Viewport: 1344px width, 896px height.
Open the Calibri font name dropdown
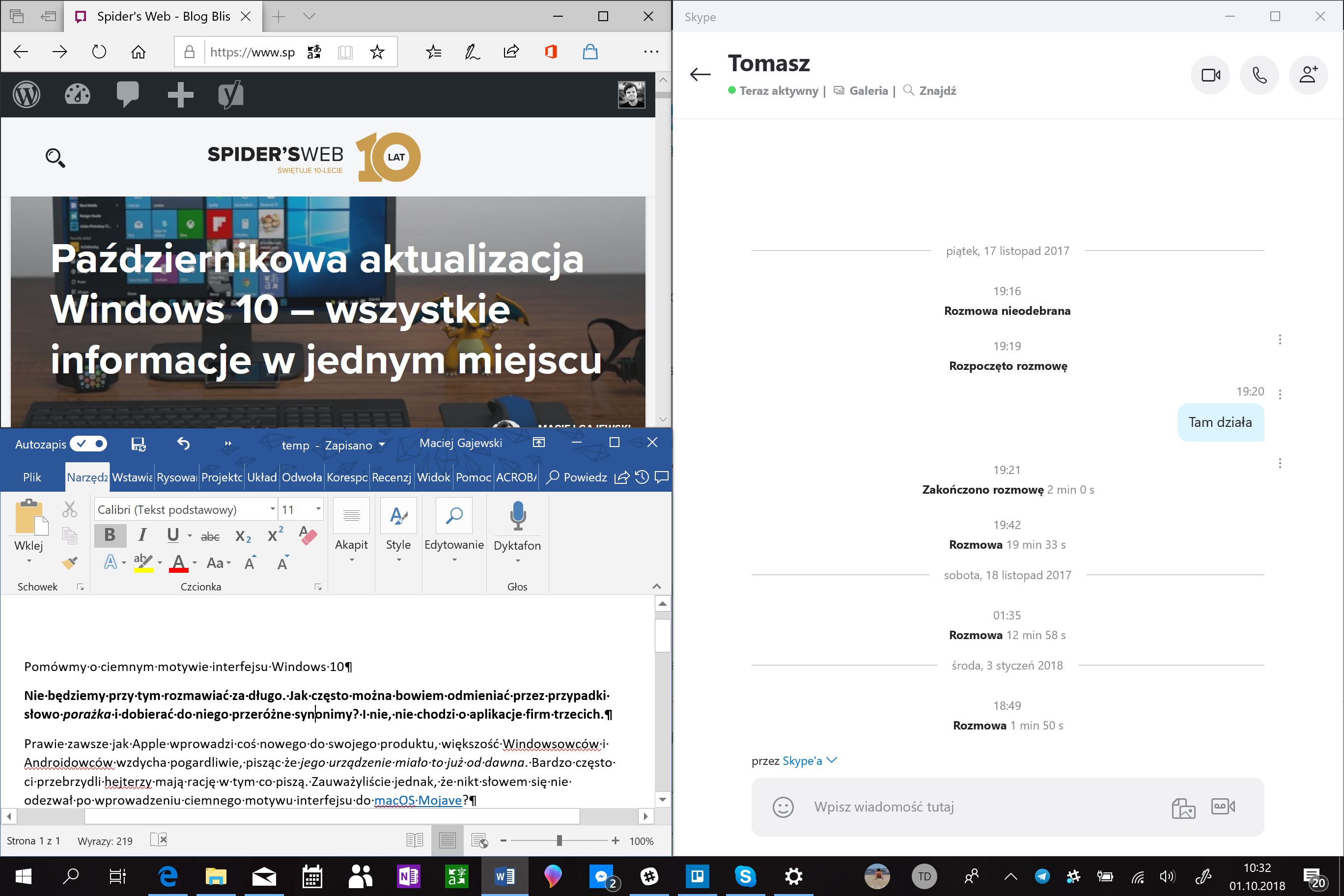[x=272, y=509]
